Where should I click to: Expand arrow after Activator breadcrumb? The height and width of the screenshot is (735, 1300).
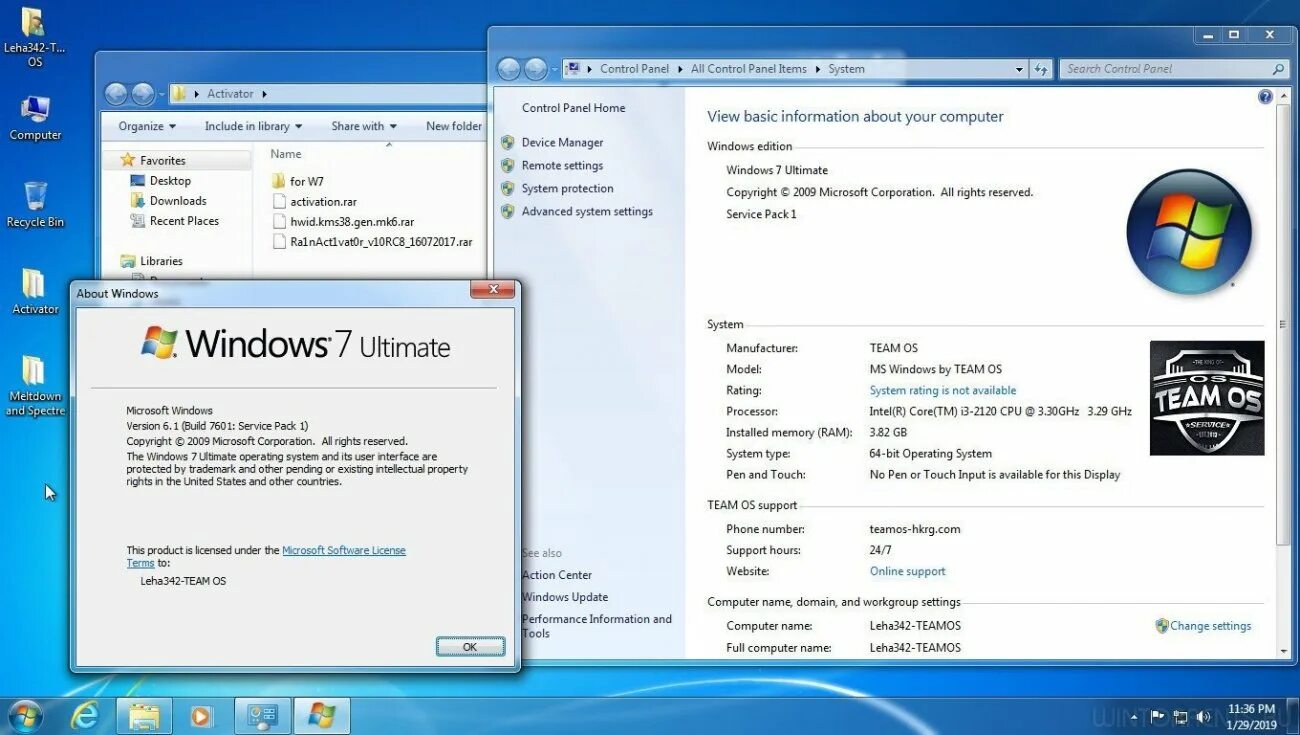(x=264, y=94)
